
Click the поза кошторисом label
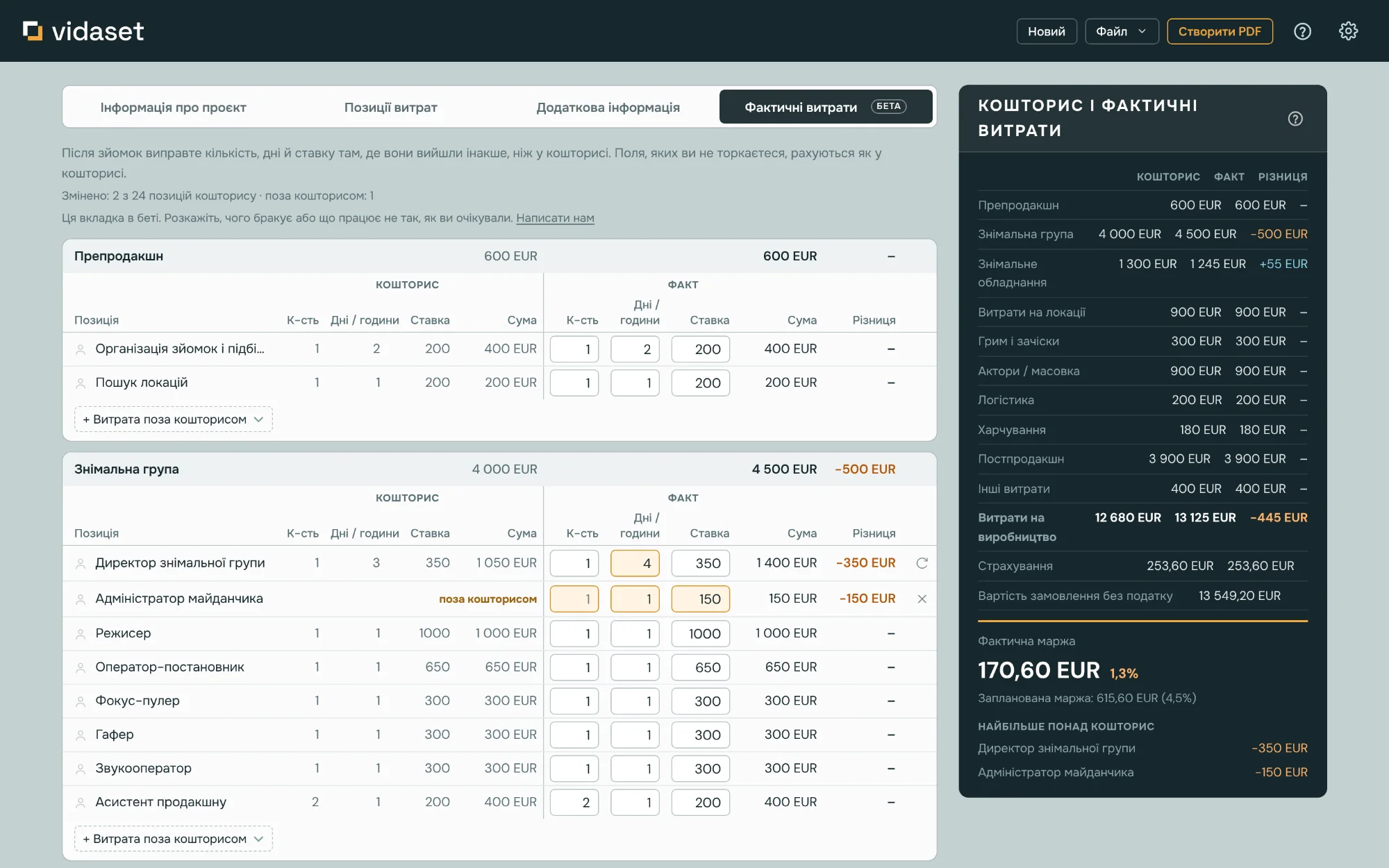pos(488,599)
